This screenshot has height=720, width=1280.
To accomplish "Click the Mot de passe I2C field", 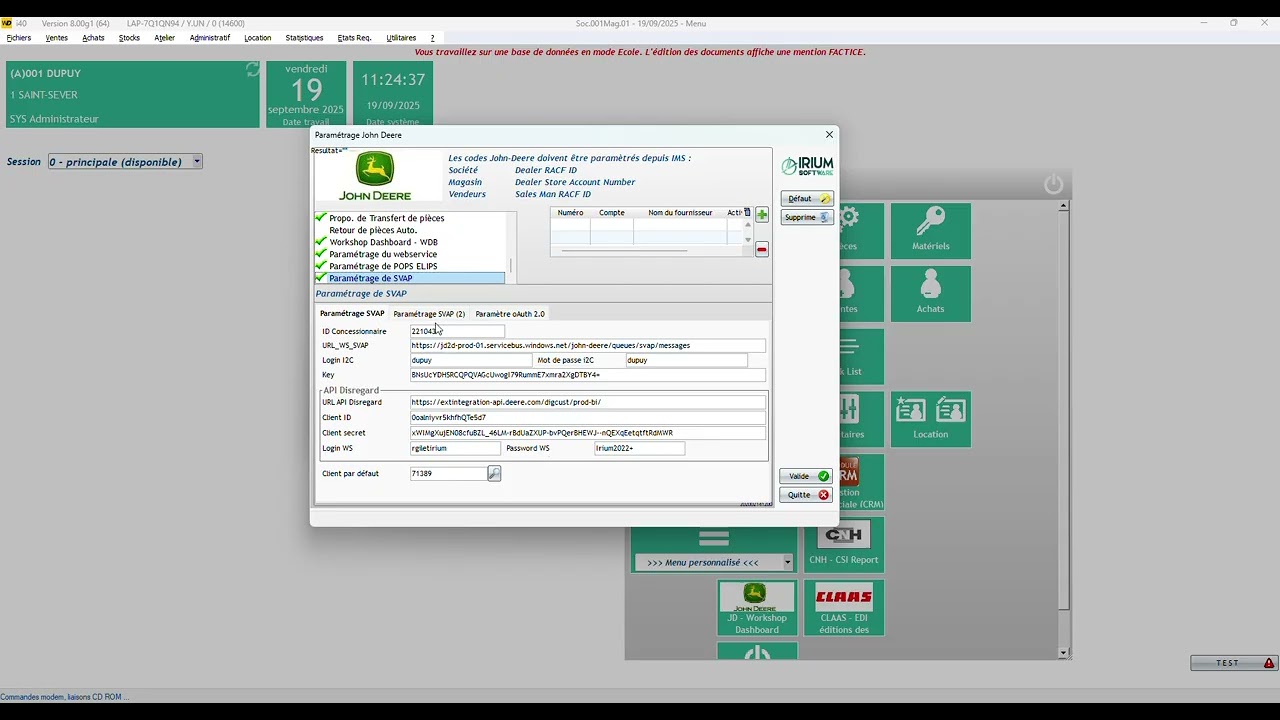I will pos(686,360).
